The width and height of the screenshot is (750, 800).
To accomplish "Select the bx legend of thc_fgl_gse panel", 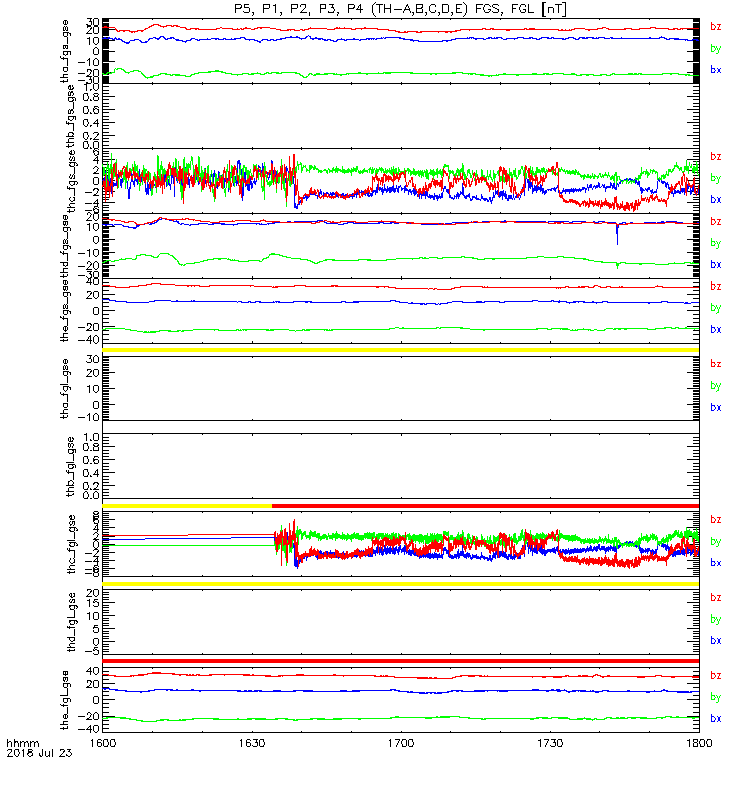I will [x=716, y=563].
